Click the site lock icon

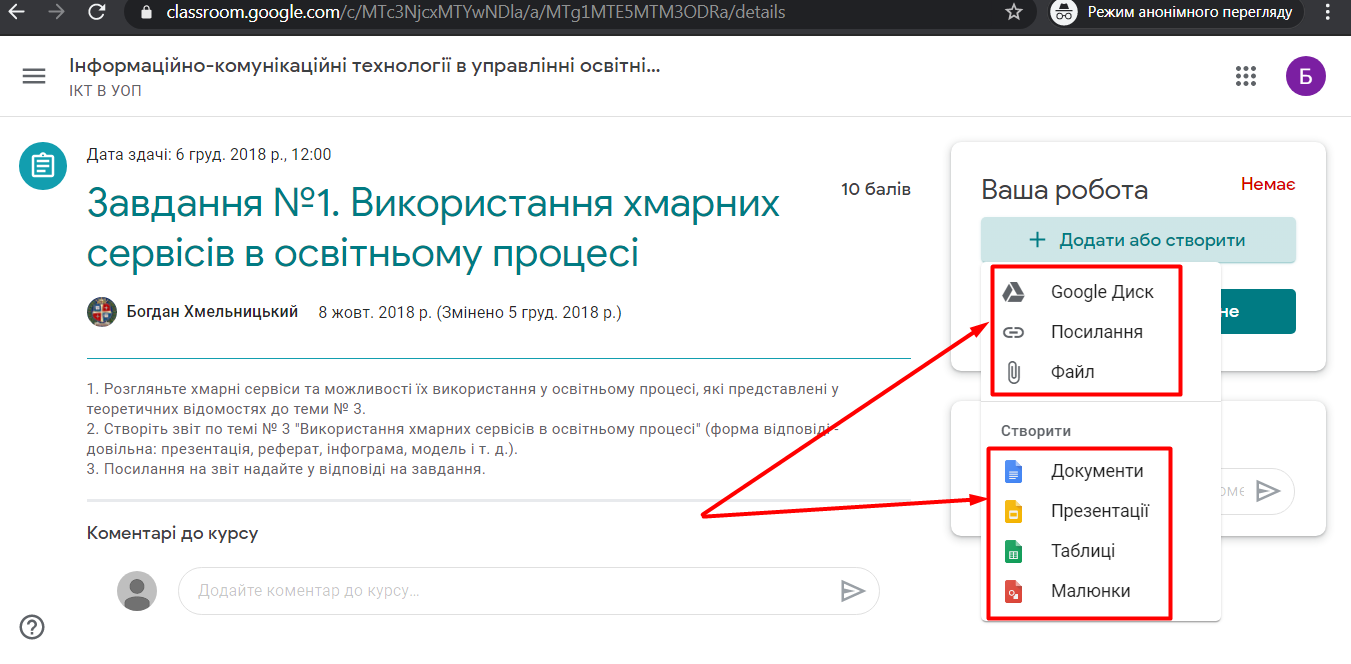pyautogui.click(x=147, y=13)
